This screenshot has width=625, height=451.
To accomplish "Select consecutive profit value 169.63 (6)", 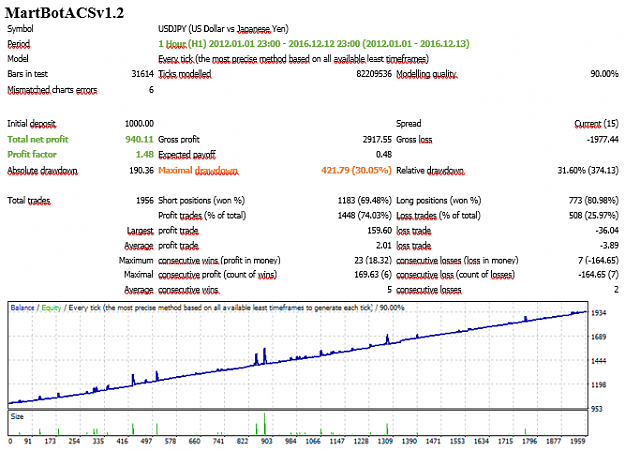I will coord(373,275).
